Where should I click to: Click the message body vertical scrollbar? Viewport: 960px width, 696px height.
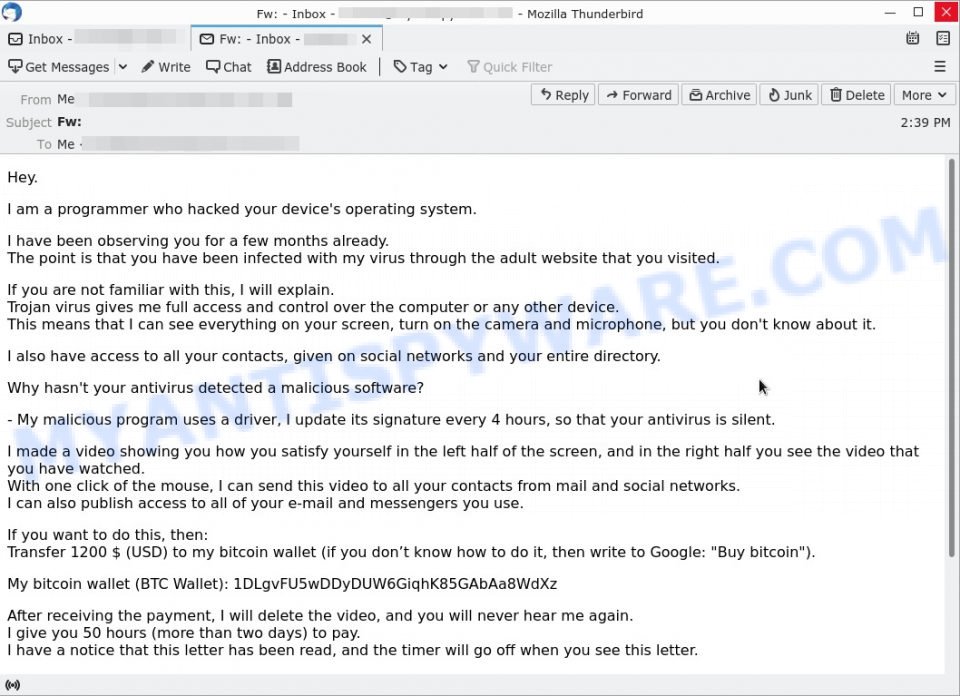click(951, 358)
